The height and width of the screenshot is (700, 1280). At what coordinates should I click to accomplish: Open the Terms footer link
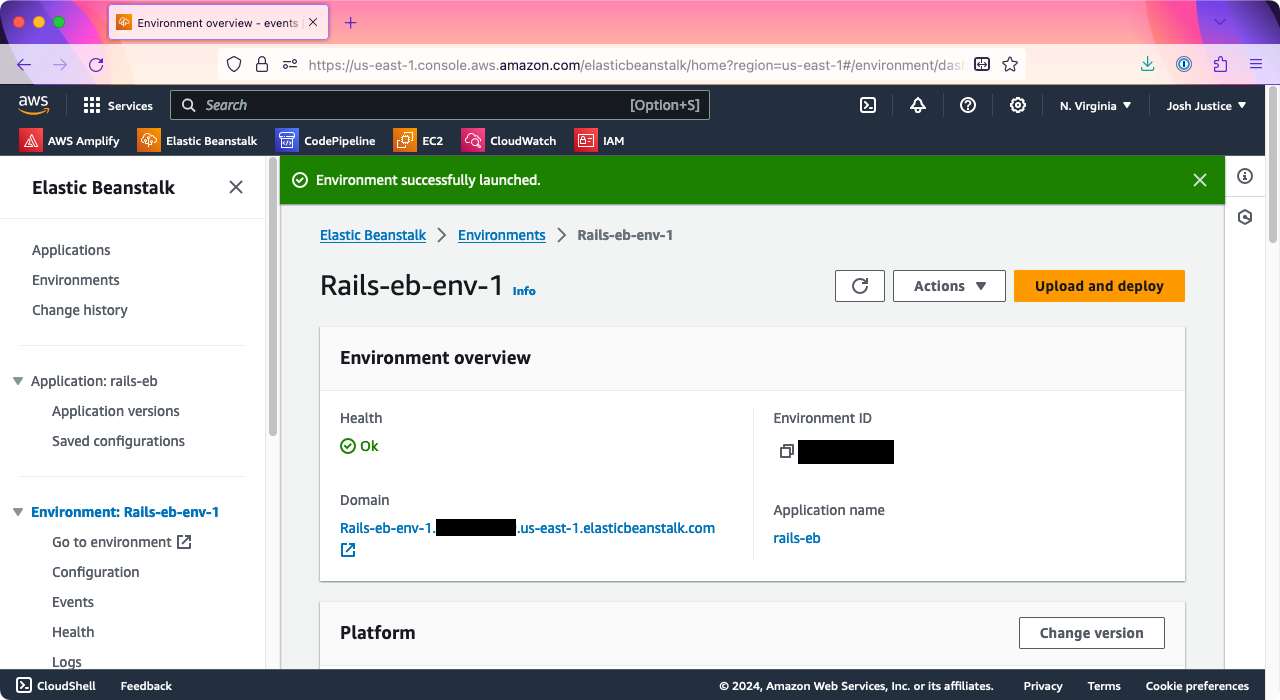click(1104, 686)
